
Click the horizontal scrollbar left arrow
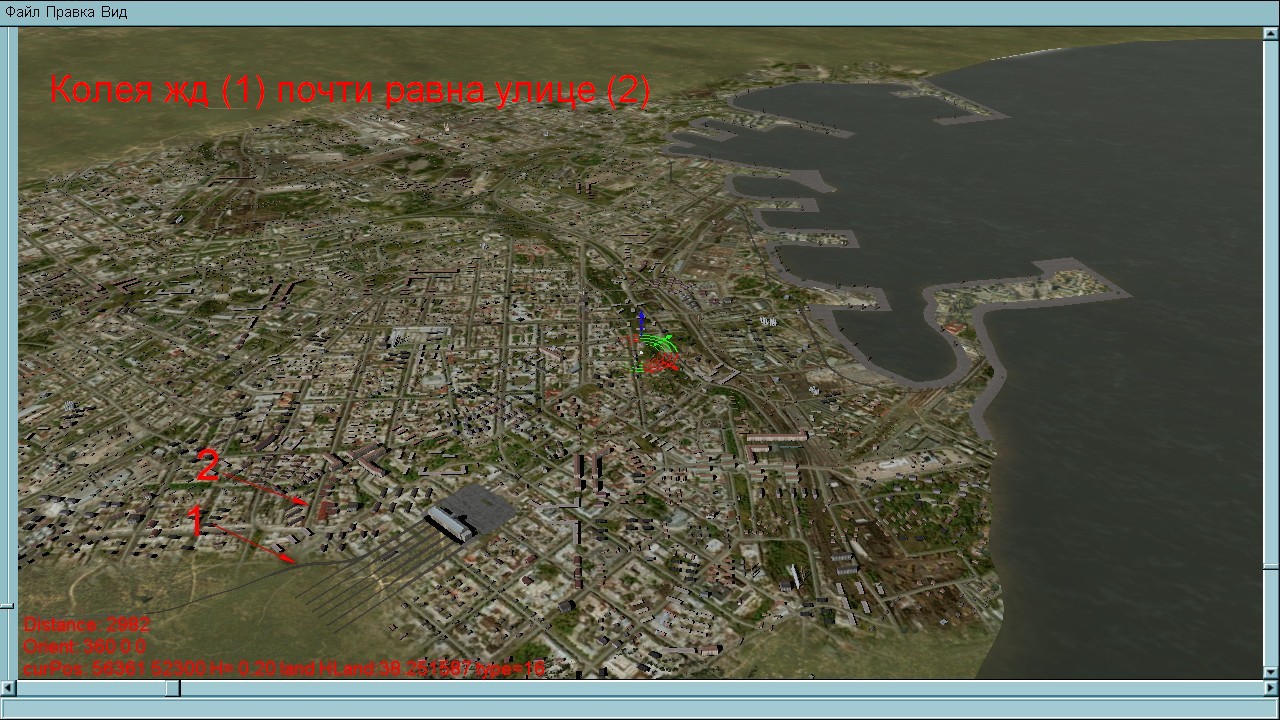point(9,688)
